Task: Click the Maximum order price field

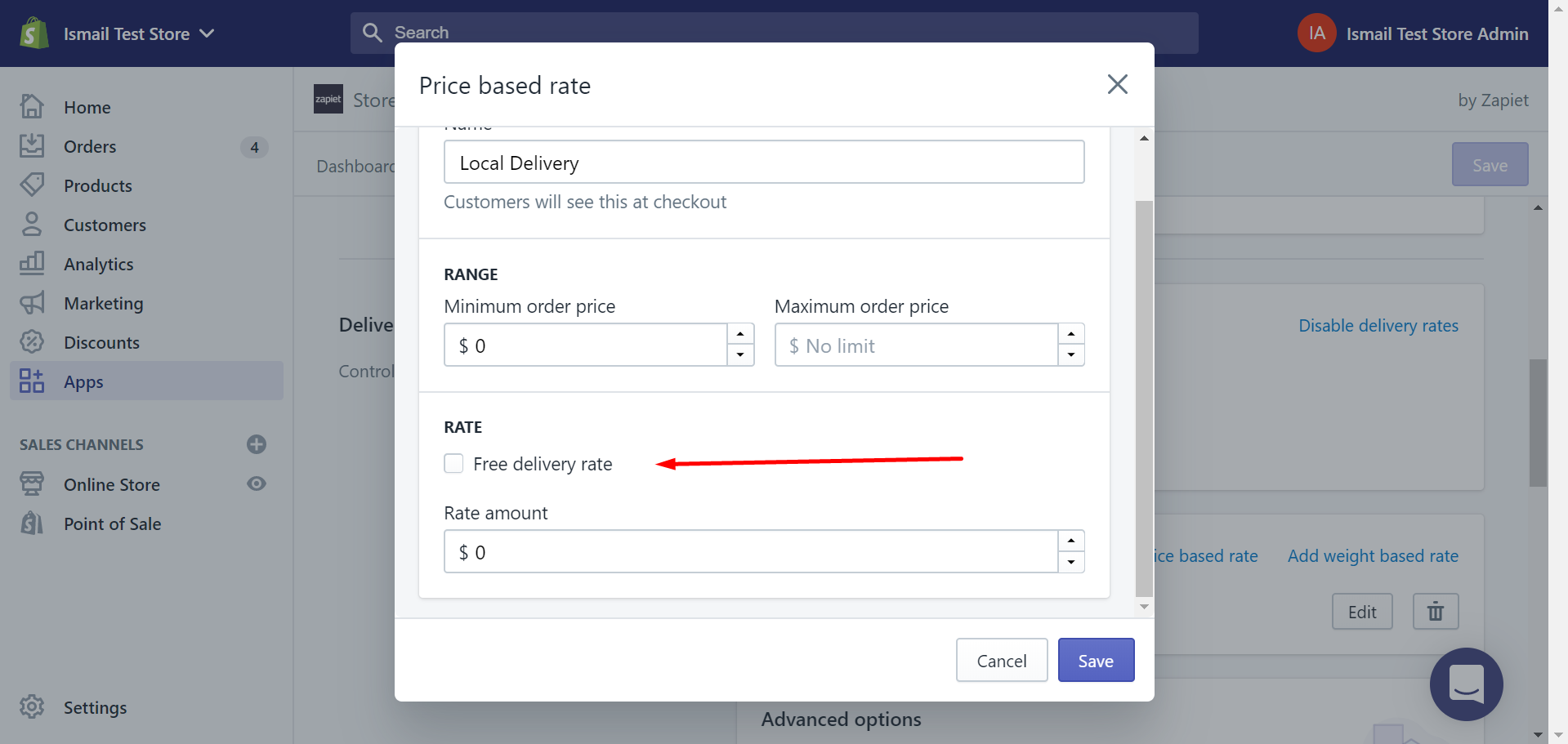Action: point(916,345)
